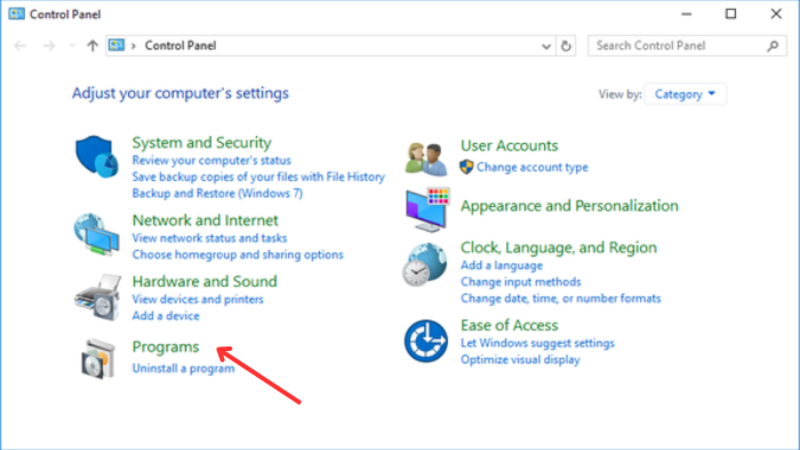
Task: Open Review your computer's status
Action: pos(212,160)
